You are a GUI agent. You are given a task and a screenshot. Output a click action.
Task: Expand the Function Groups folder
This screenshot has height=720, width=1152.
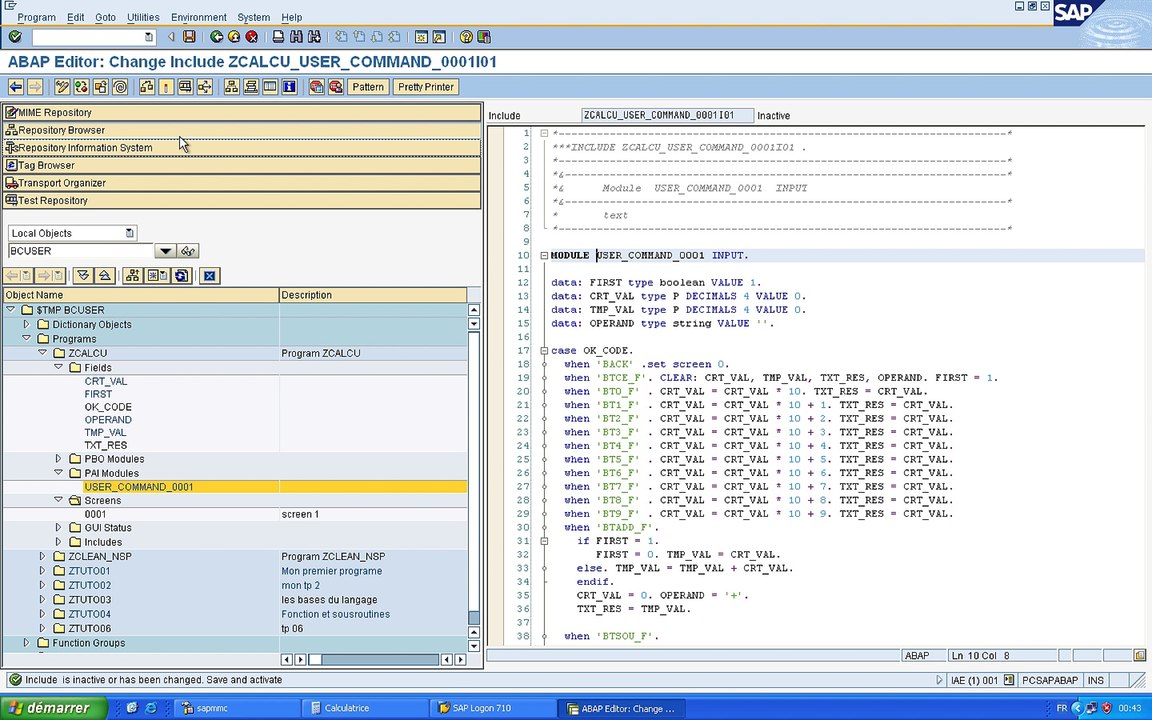point(26,643)
